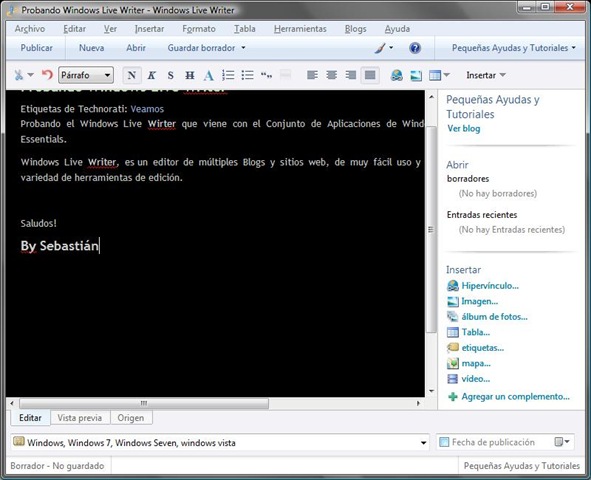This screenshot has width=591, height=480.
Task: Open the Archivo menu
Action: point(30,29)
